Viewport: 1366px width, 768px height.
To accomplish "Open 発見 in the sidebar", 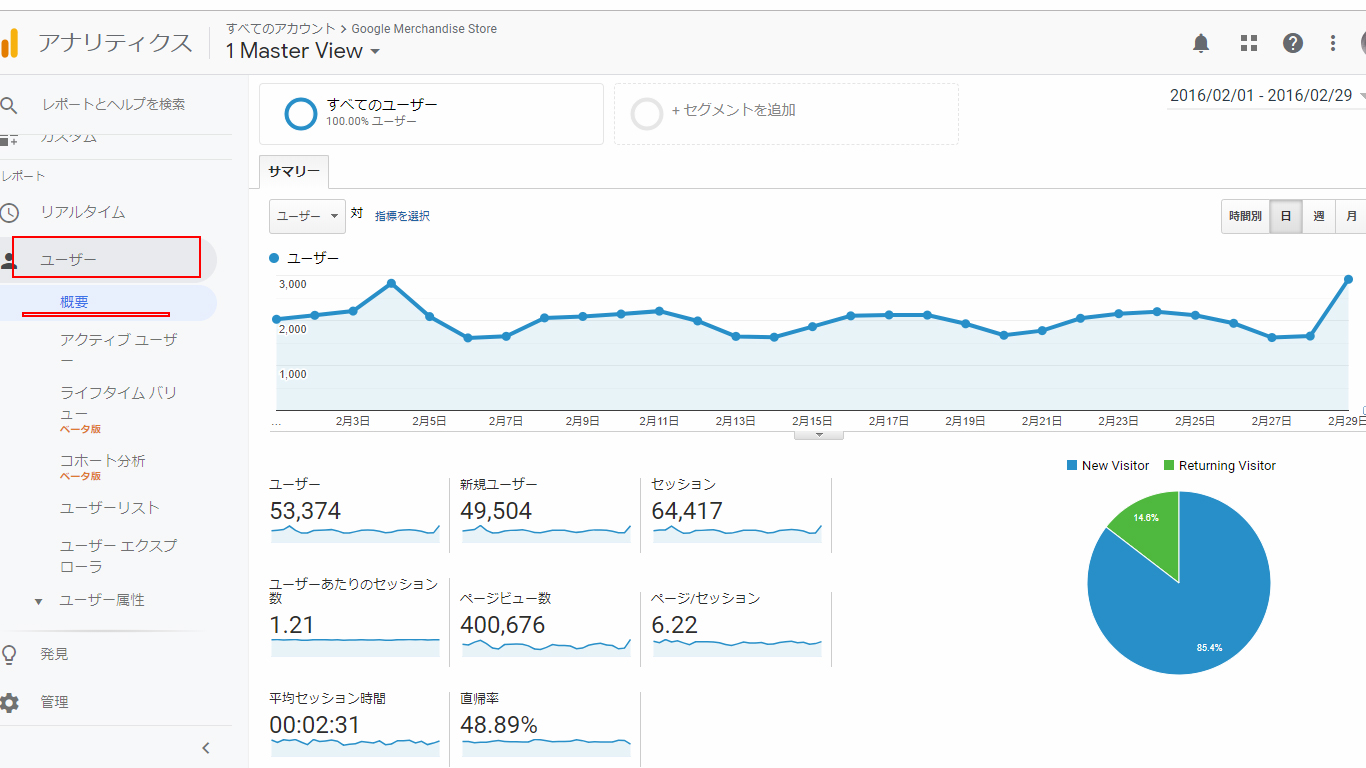I will 54,654.
